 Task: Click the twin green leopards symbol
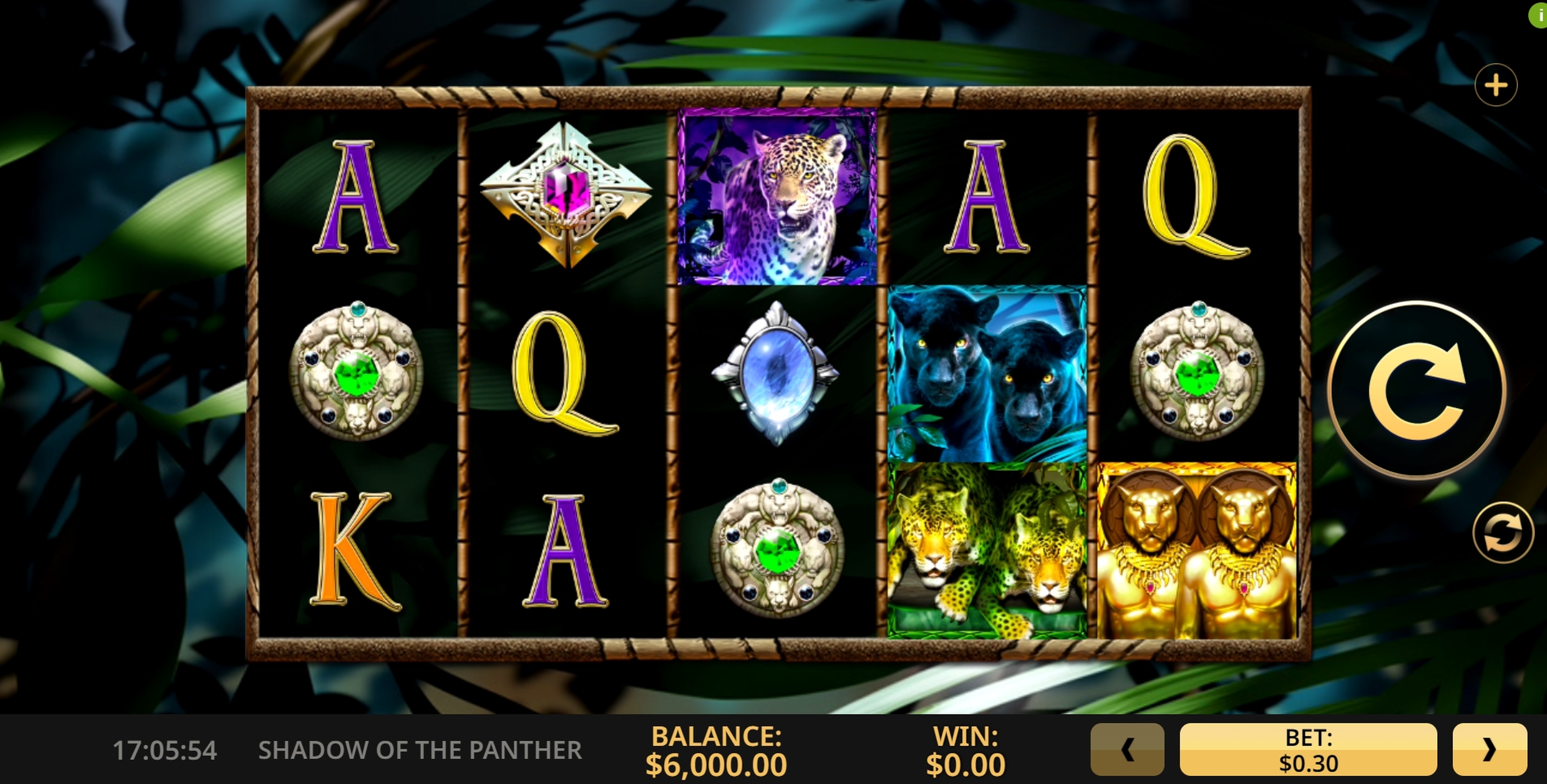(987, 551)
